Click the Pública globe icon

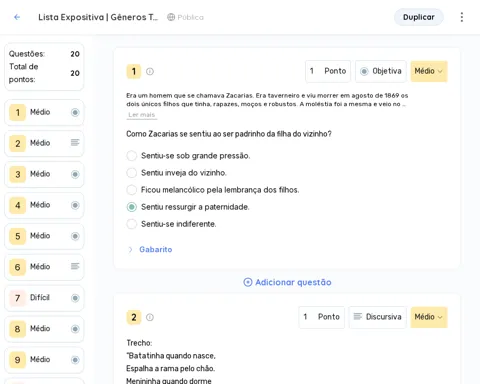[171, 17]
